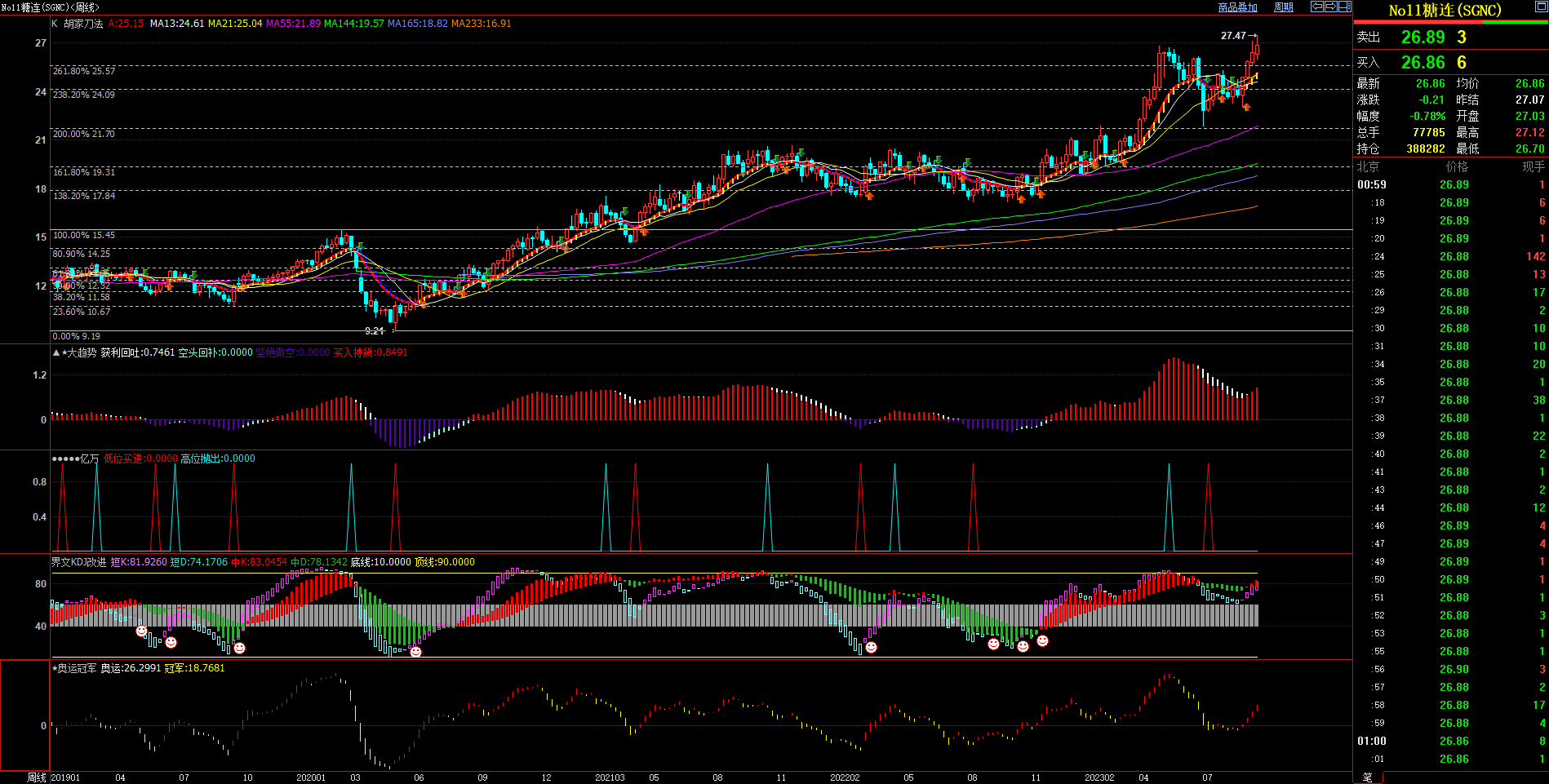Viewport: 1549px width, 784px height.
Task: Select the 奥运冠军 indicator label
Action: click(x=76, y=668)
